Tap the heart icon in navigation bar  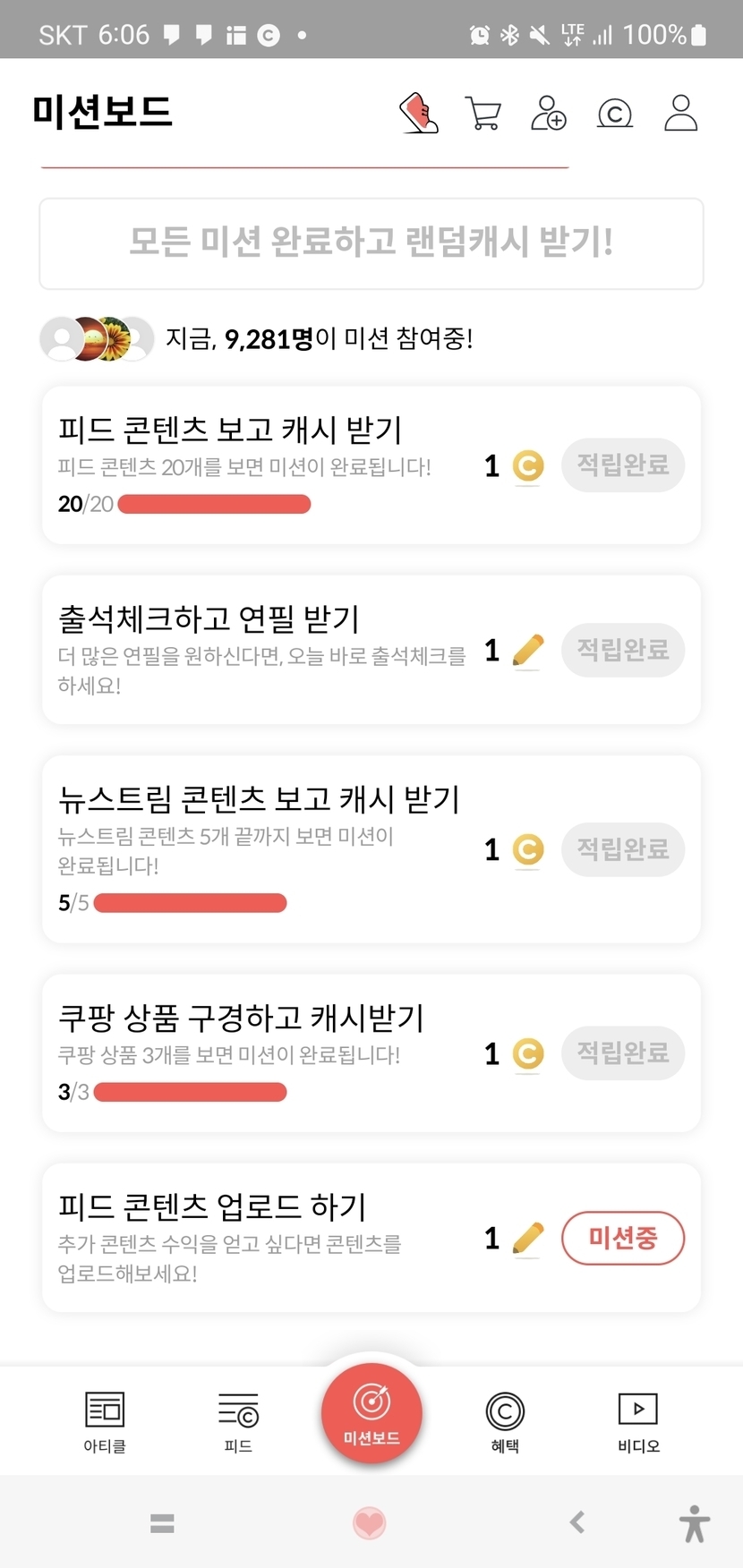[x=370, y=1522]
